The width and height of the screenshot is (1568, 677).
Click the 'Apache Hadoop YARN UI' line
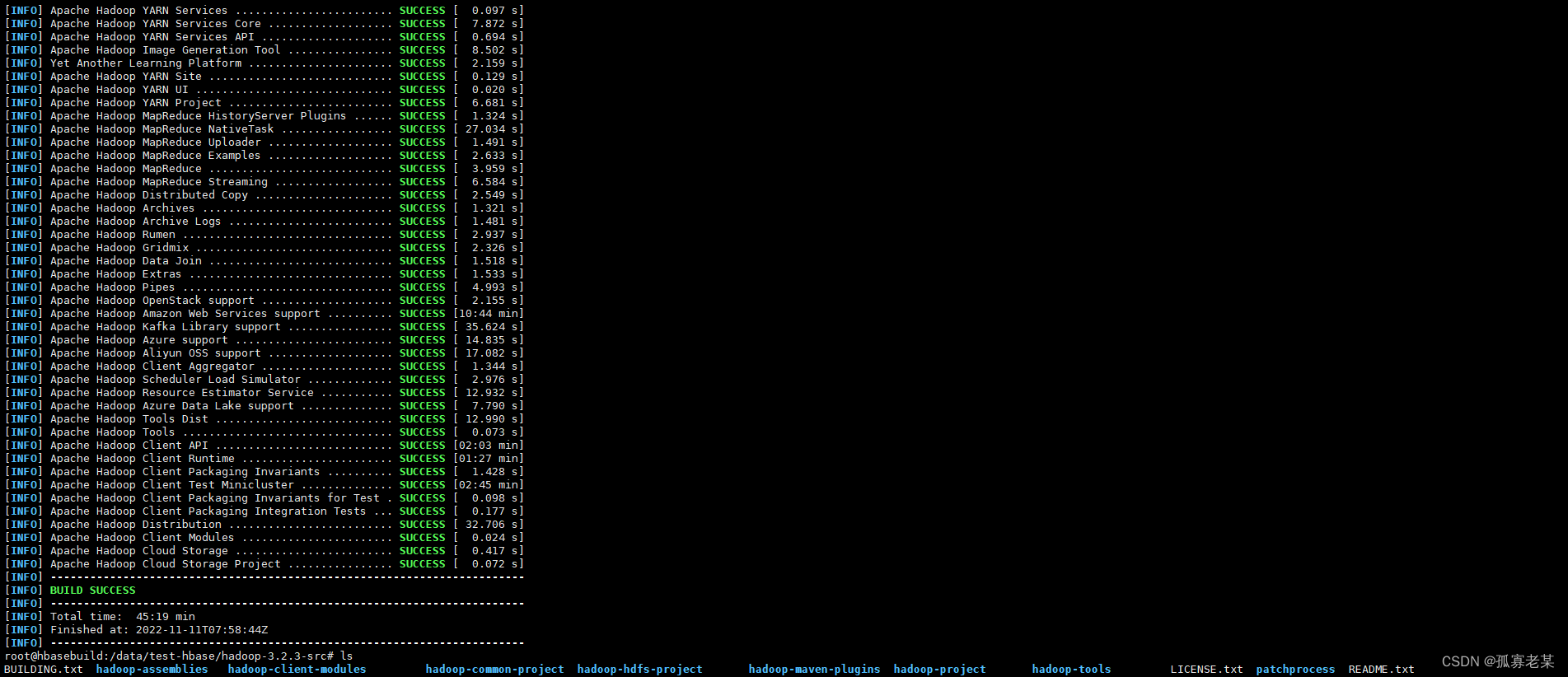264,90
